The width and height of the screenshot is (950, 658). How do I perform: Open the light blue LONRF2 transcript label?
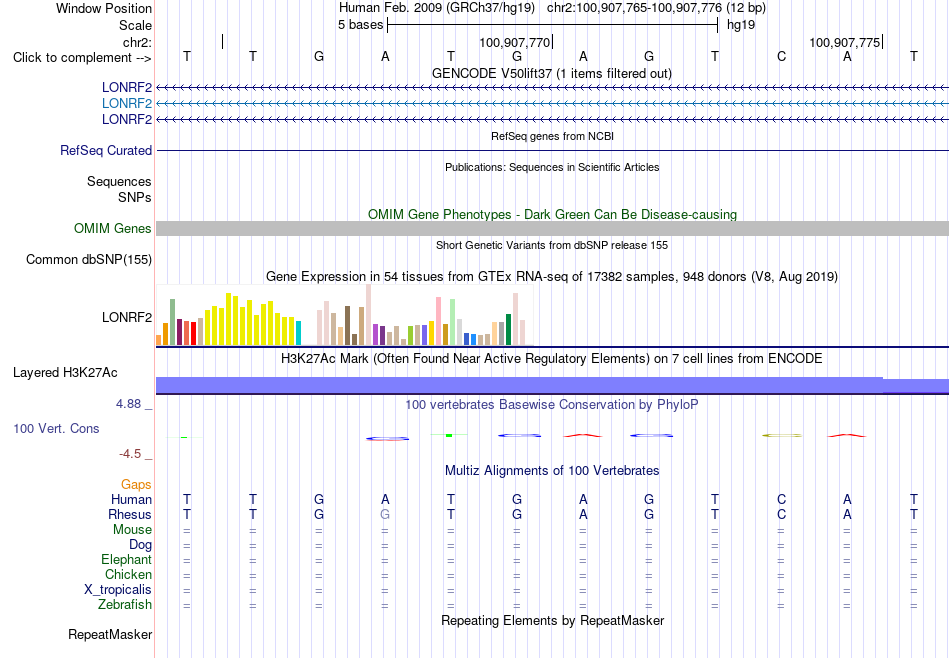point(127,104)
